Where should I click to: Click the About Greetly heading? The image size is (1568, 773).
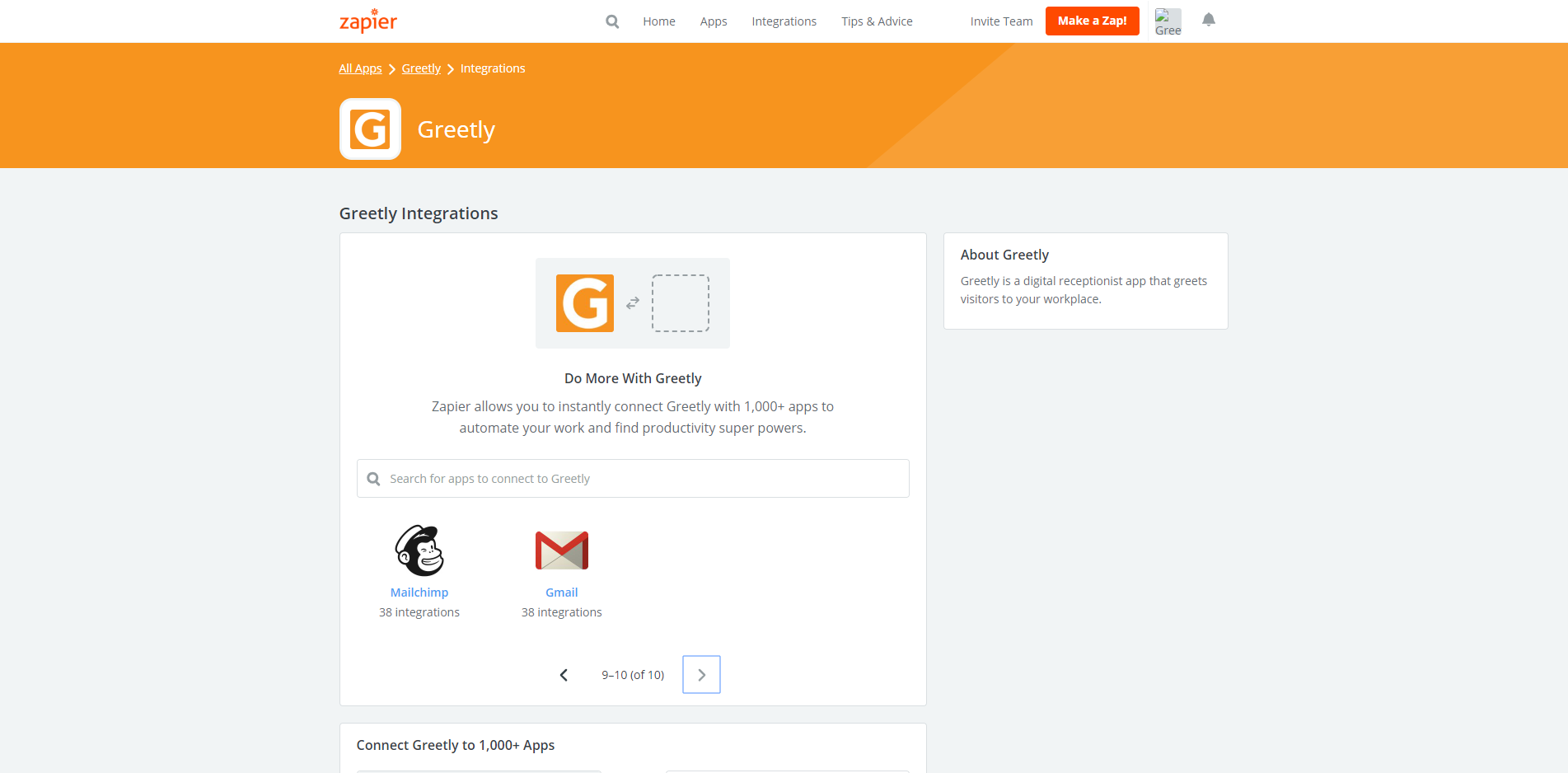point(1004,255)
